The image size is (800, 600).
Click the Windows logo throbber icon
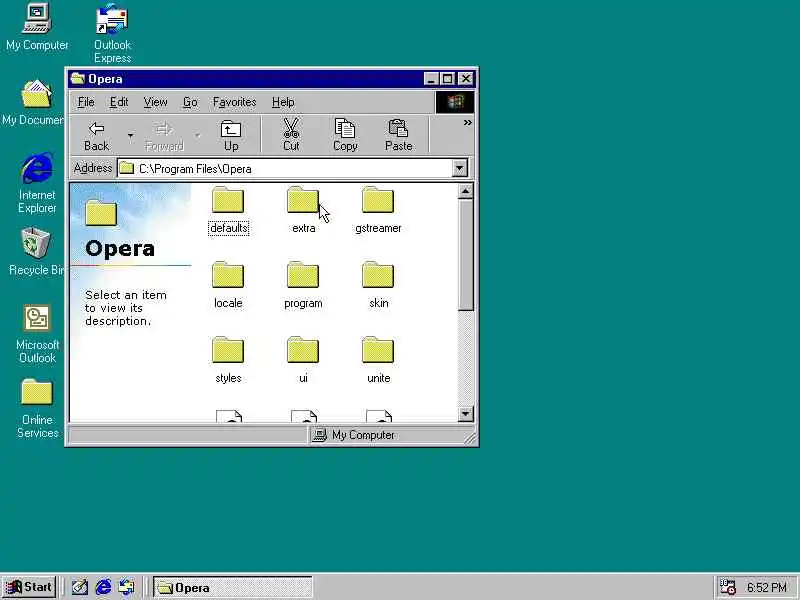click(455, 102)
